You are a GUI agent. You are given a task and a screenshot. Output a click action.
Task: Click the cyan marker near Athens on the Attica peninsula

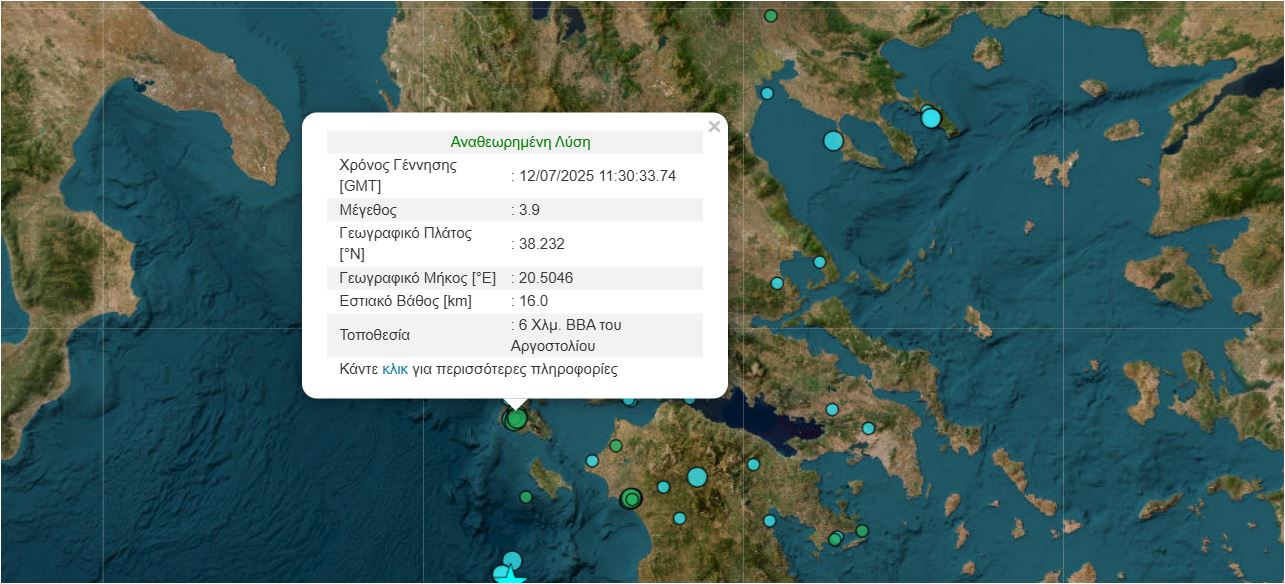click(x=868, y=428)
